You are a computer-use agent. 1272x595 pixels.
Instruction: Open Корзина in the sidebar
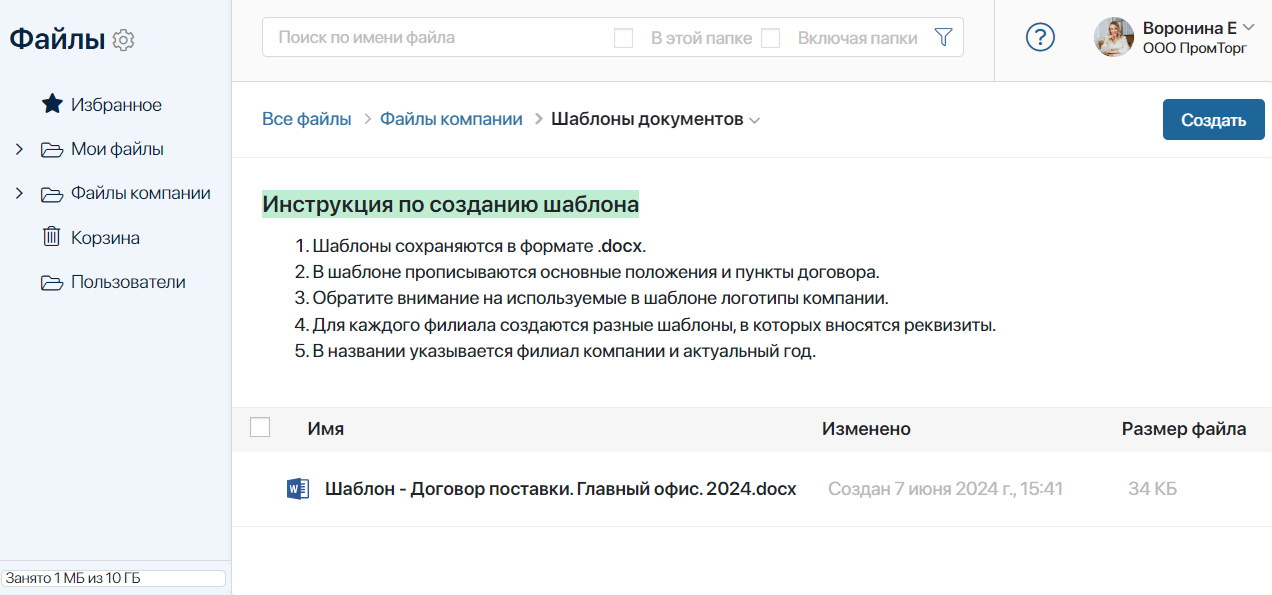coord(105,238)
